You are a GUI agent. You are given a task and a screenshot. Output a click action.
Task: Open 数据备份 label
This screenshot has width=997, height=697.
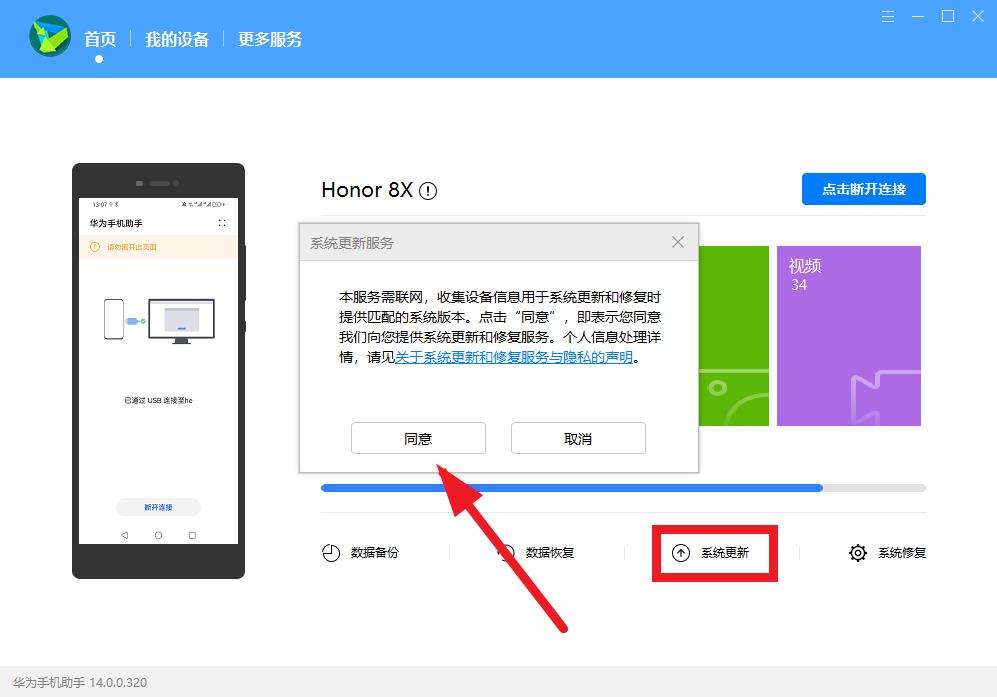(375, 553)
